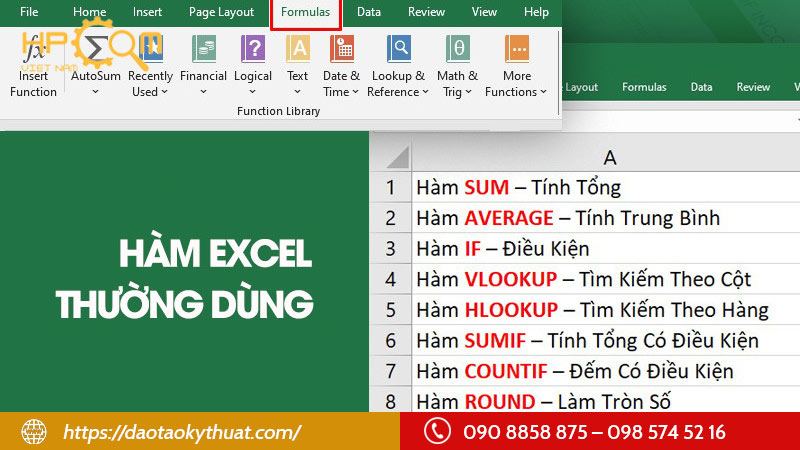Expand the Recently Used dropdown arrow
The height and width of the screenshot is (450, 800).
(x=164, y=92)
